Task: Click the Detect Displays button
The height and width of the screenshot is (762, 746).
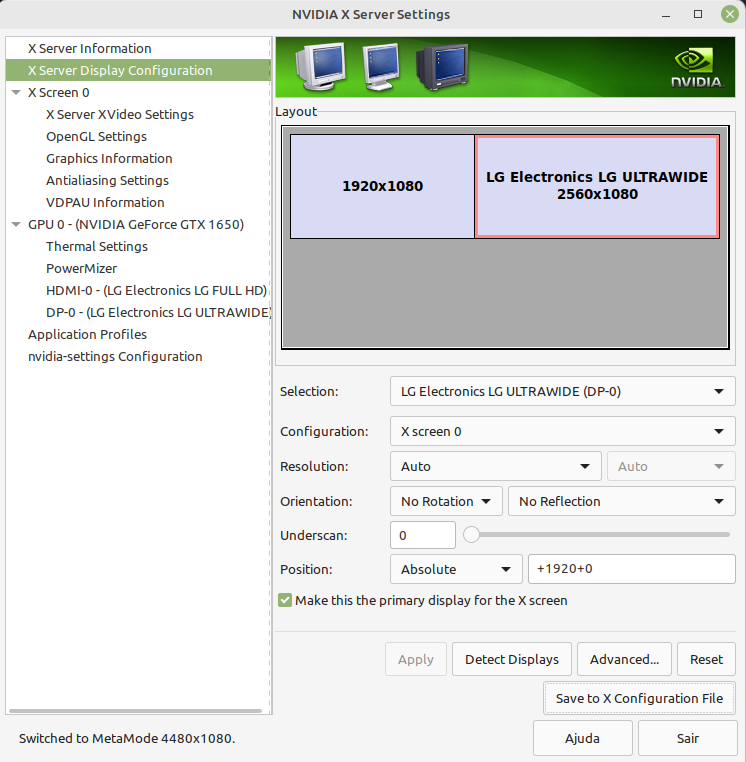Action: click(x=512, y=659)
